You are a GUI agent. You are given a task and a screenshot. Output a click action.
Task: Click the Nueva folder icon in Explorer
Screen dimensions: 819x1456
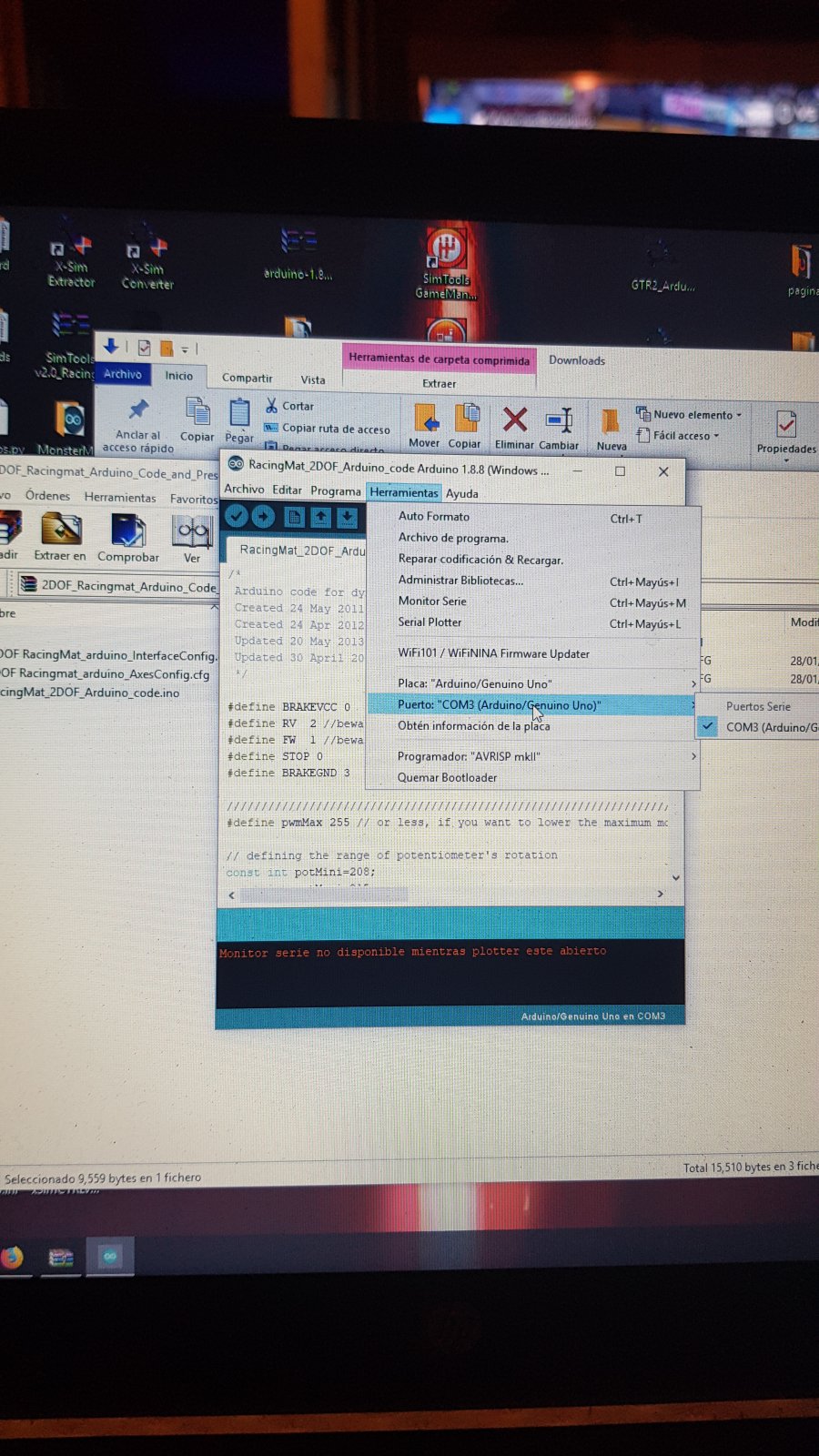pyautogui.click(x=611, y=420)
